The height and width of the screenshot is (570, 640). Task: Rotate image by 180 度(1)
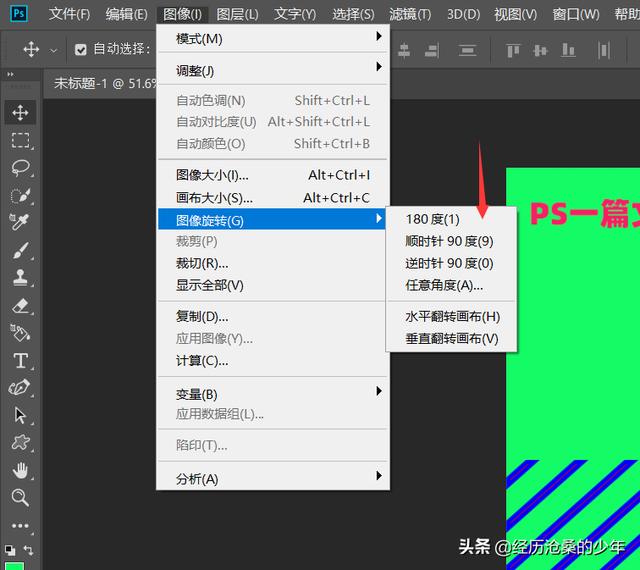pyautogui.click(x=451, y=219)
